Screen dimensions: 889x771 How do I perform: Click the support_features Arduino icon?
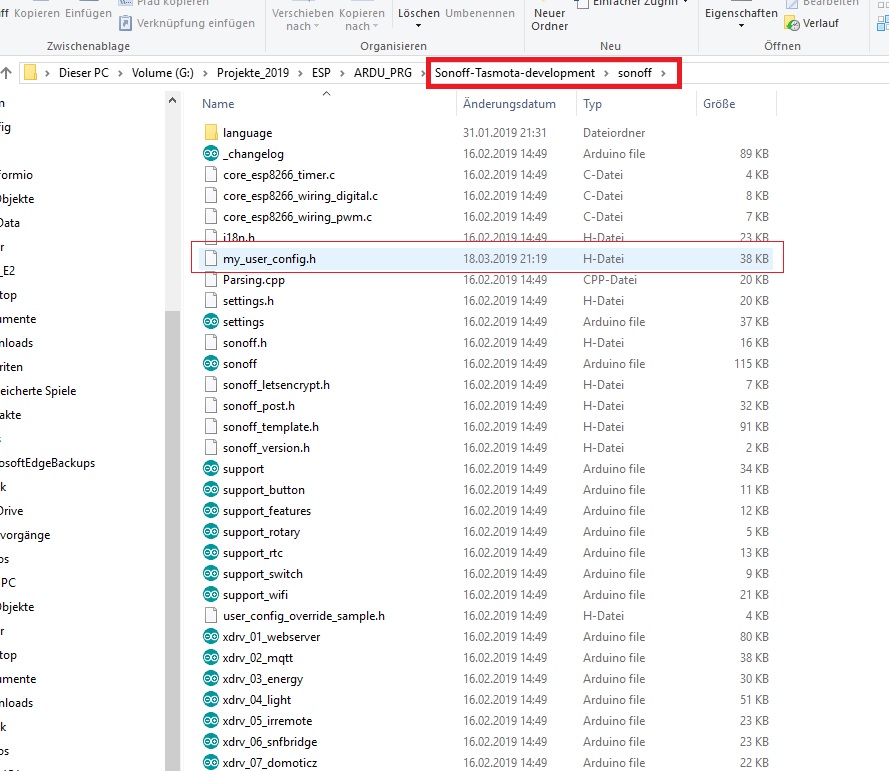tap(211, 510)
